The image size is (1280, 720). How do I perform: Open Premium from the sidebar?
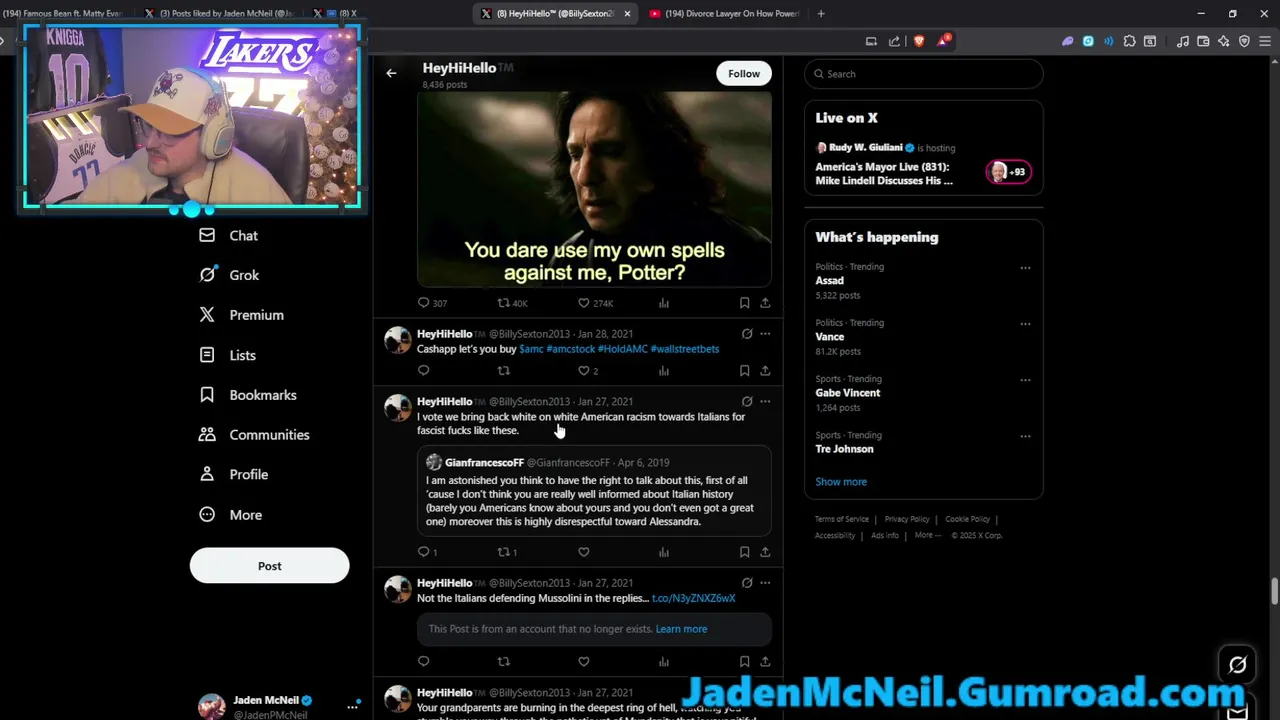point(241,315)
